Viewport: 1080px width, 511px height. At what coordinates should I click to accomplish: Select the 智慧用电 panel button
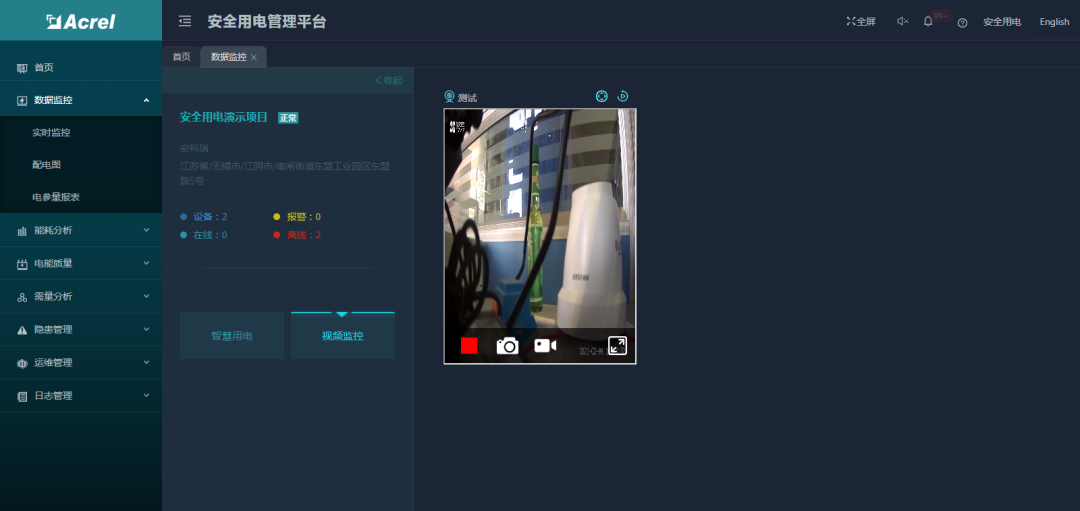coord(232,336)
